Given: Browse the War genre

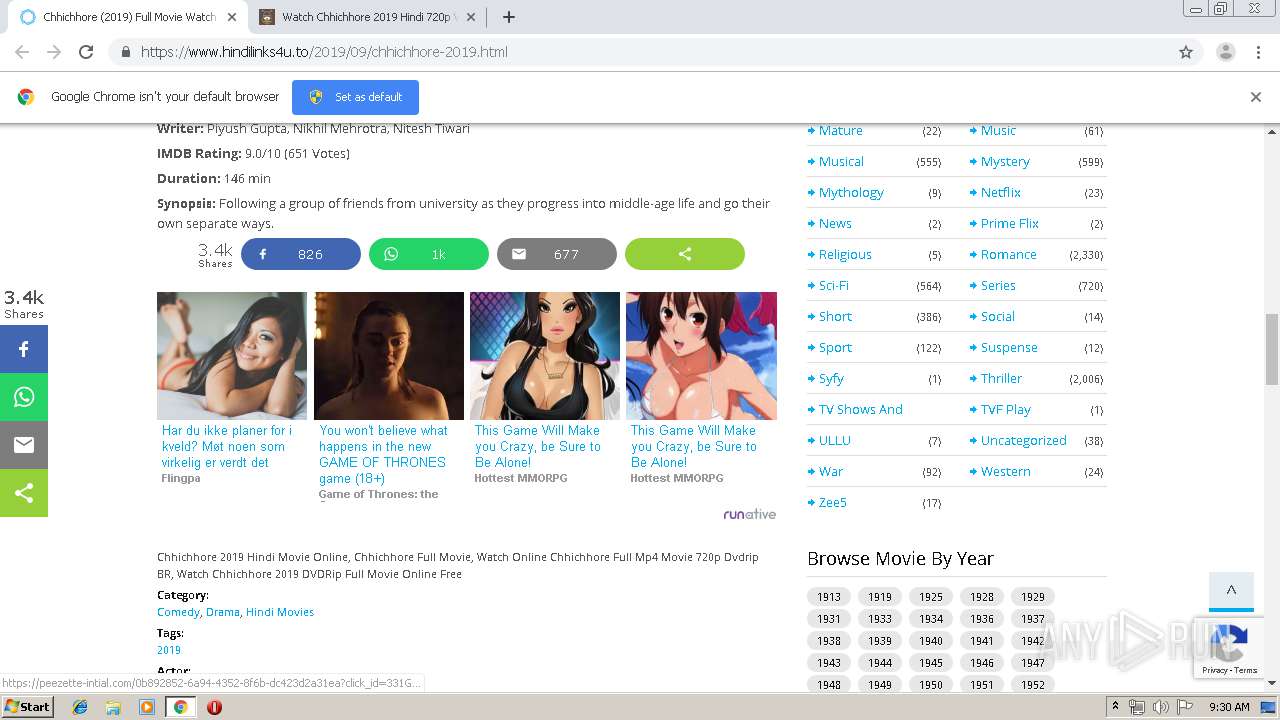Looking at the screenshot, I should click(831, 472).
